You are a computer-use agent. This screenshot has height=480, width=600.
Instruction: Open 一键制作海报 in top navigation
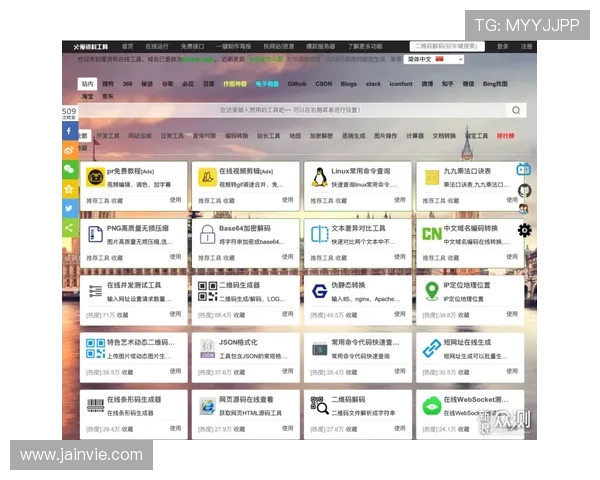[234, 46]
